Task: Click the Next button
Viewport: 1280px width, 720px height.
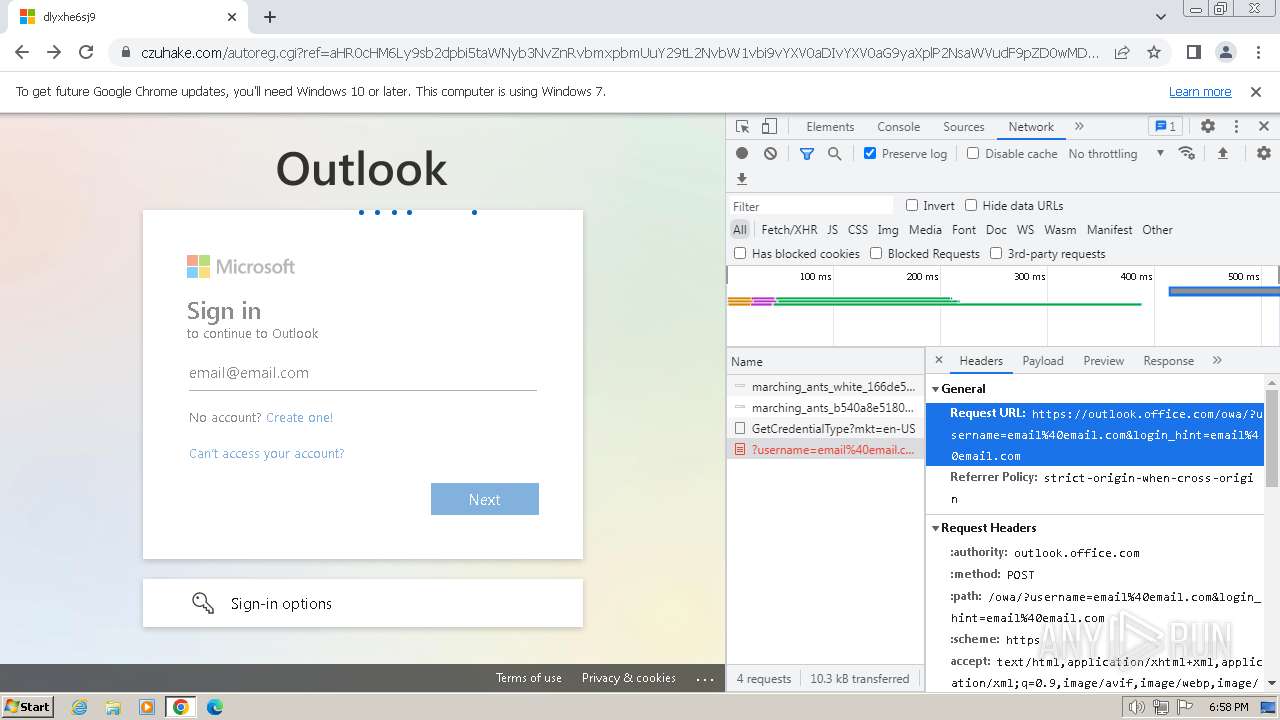Action: 485,499
